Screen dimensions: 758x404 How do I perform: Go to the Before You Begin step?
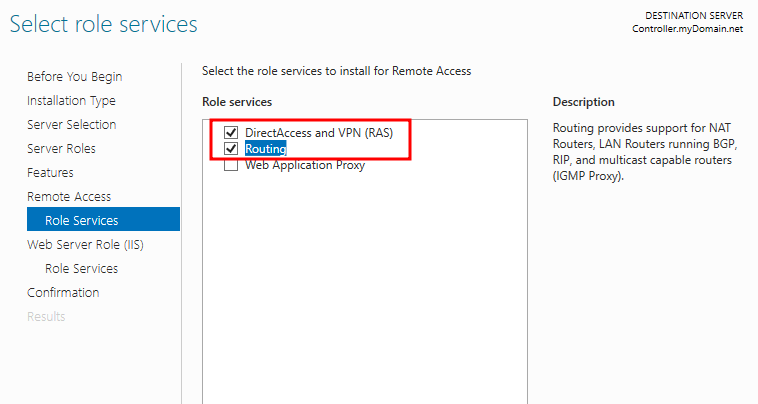[x=74, y=76]
